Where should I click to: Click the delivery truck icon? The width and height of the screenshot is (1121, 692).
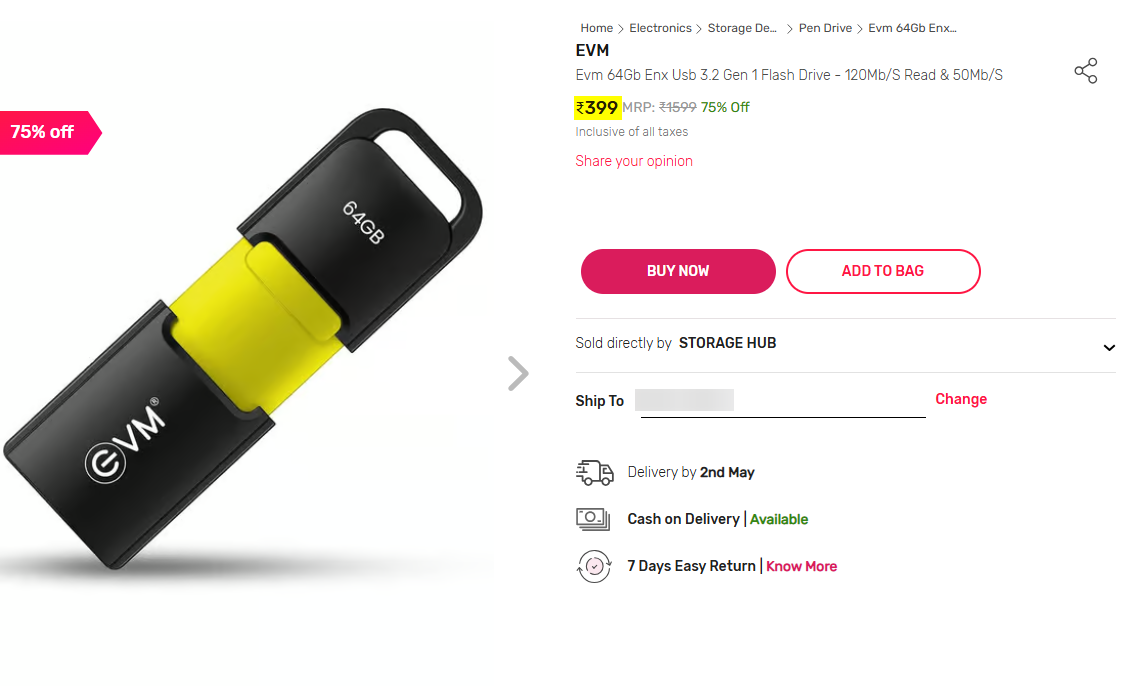595,473
